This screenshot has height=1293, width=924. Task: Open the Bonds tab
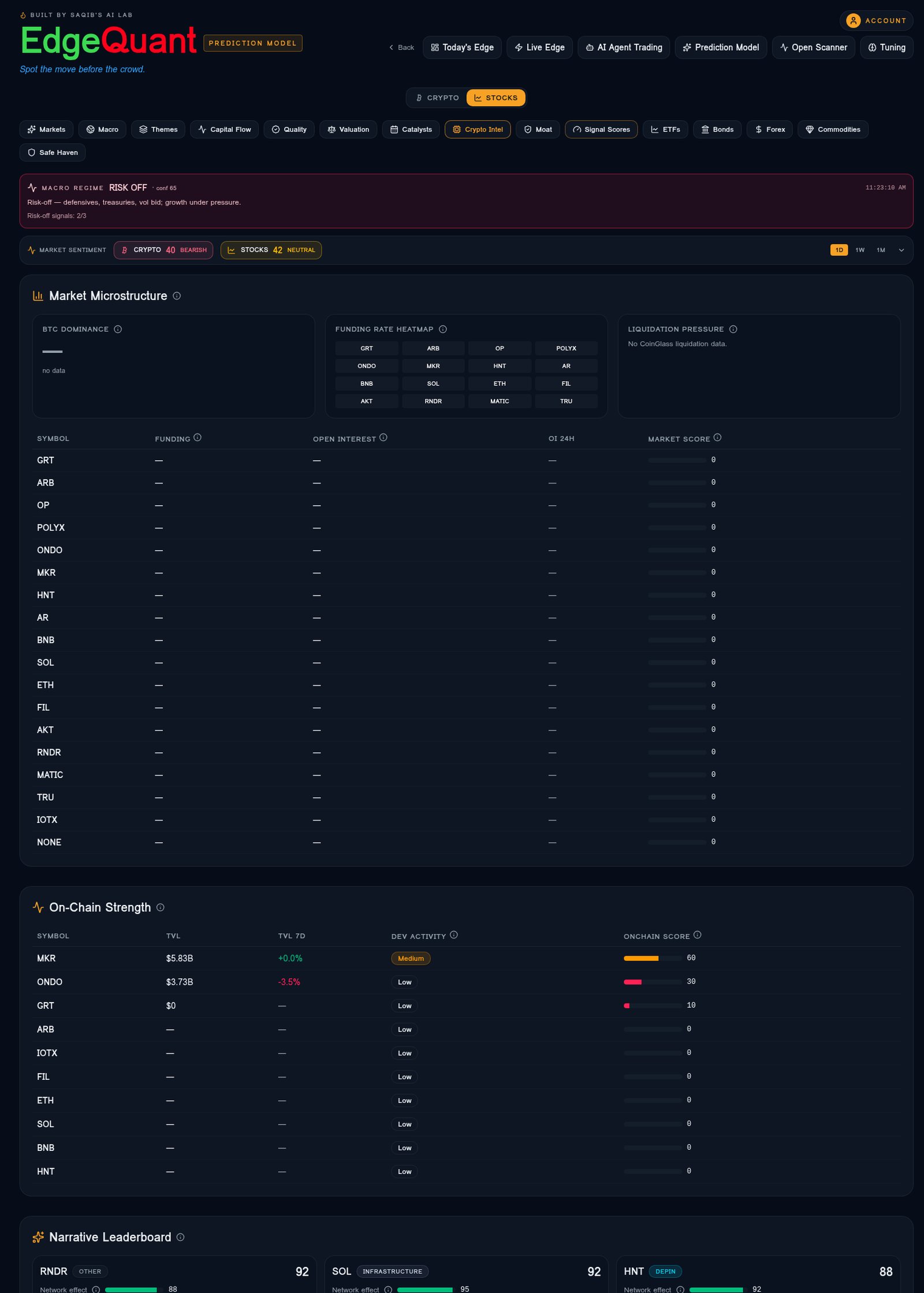pyautogui.click(x=717, y=129)
